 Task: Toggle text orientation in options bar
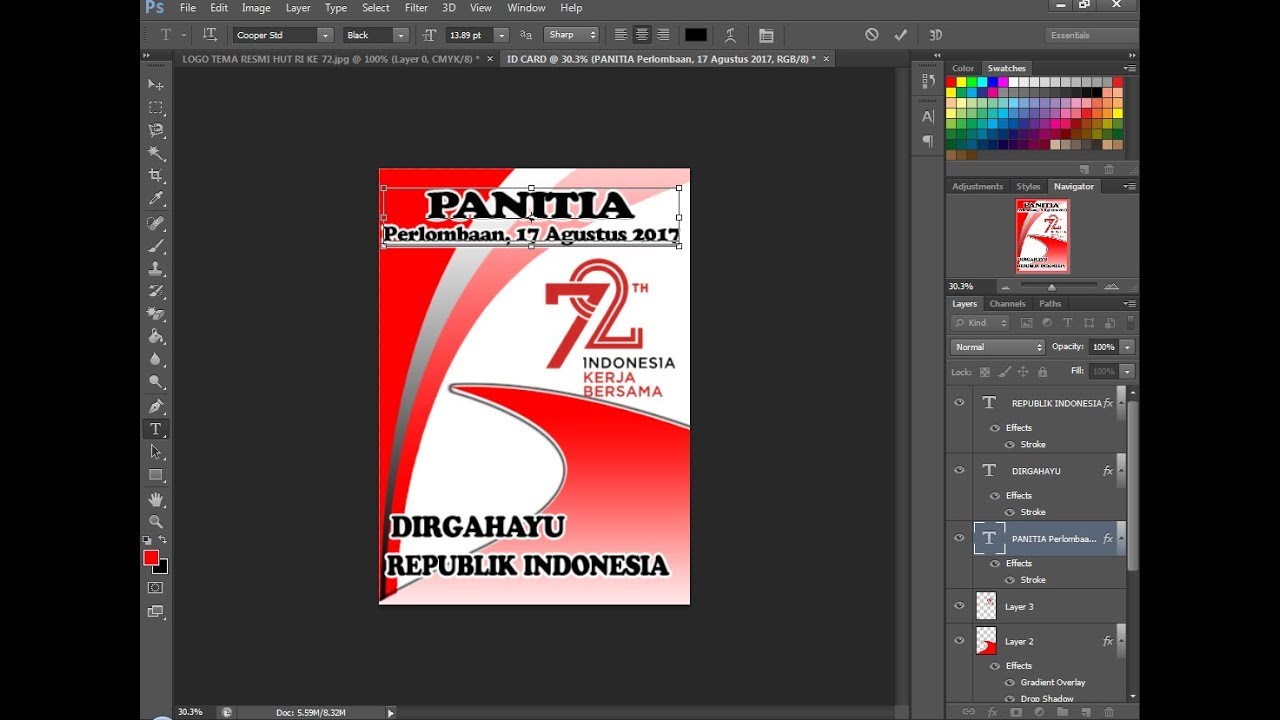pyautogui.click(x=210, y=35)
